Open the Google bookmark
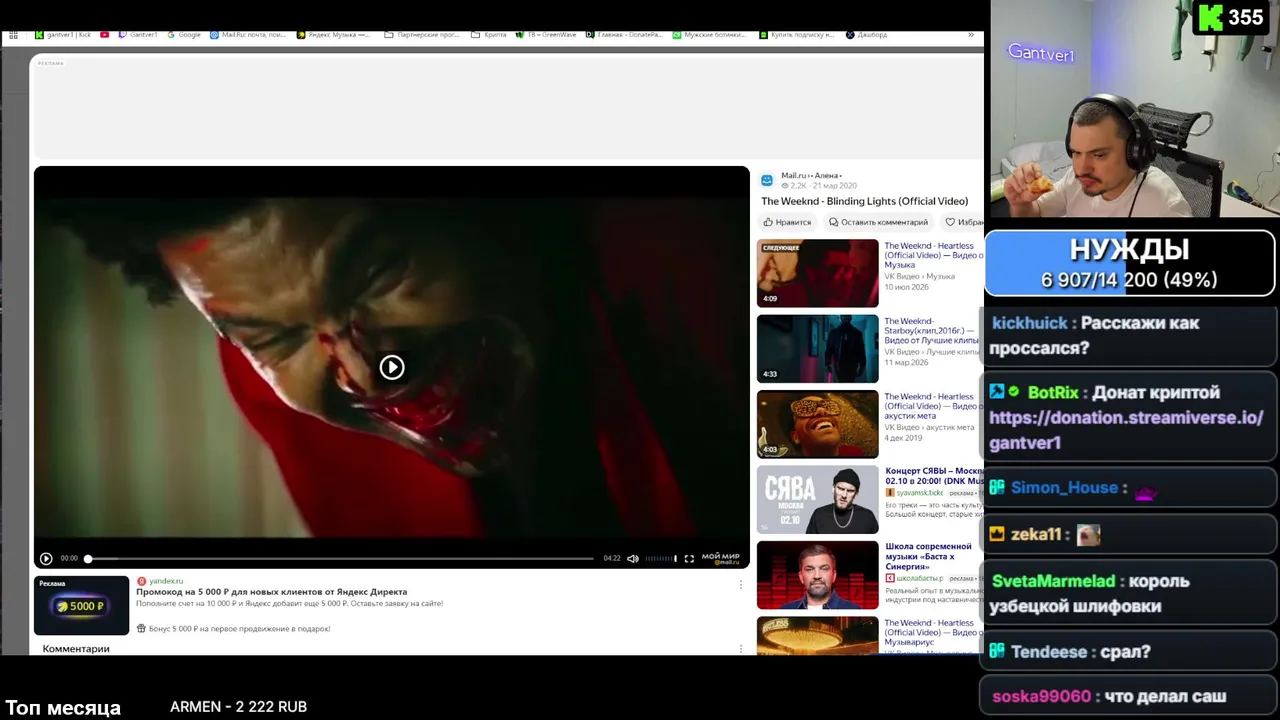 pyautogui.click(x=184, y=35)
